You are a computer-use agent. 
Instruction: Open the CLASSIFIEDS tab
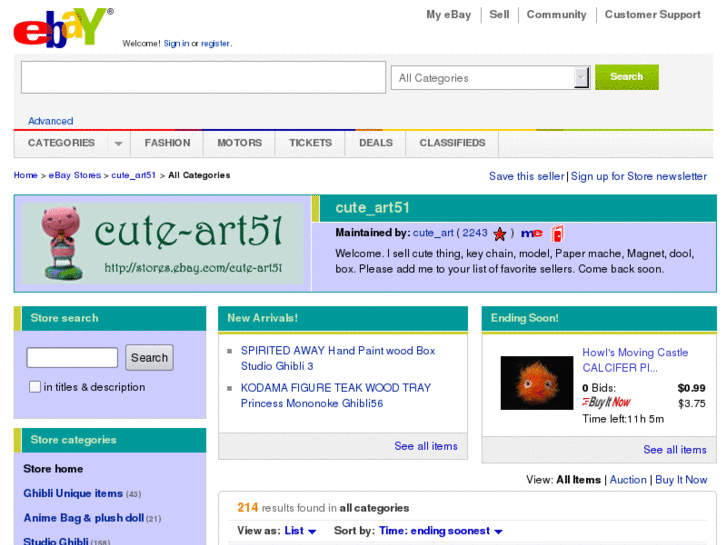(452, 143)
